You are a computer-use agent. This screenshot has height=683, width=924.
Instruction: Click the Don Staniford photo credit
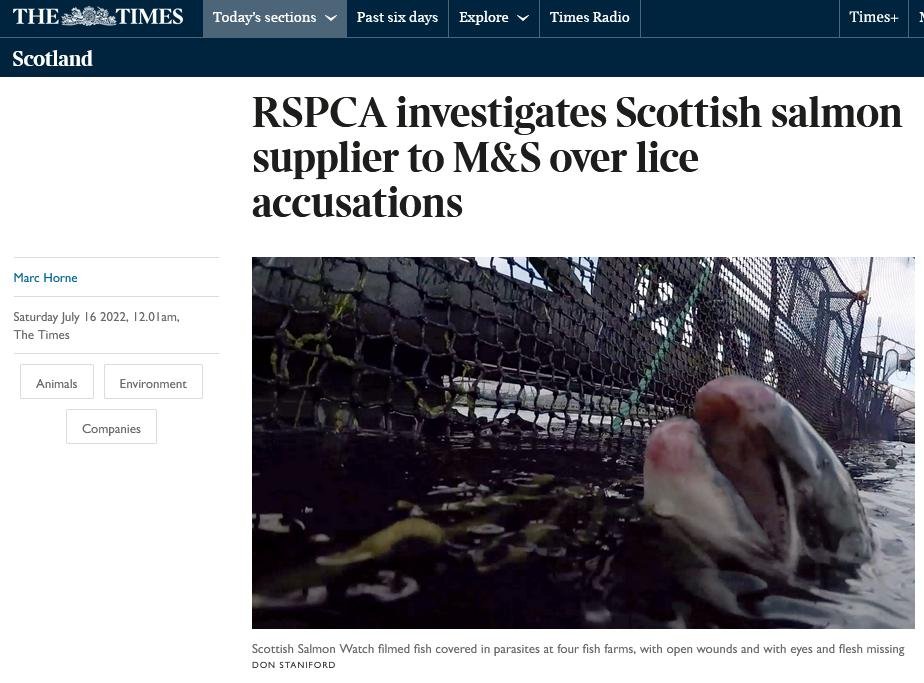tap(293, 665)
